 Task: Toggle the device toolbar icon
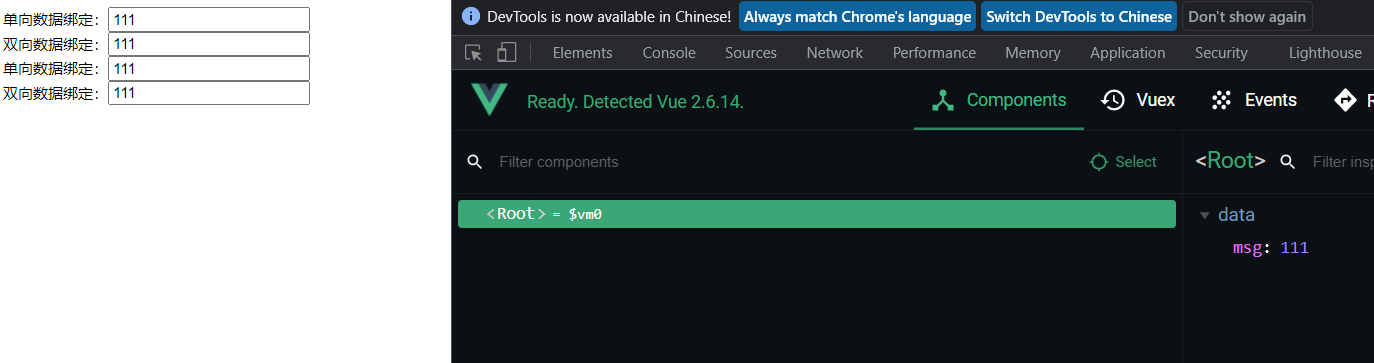[507, 53]
